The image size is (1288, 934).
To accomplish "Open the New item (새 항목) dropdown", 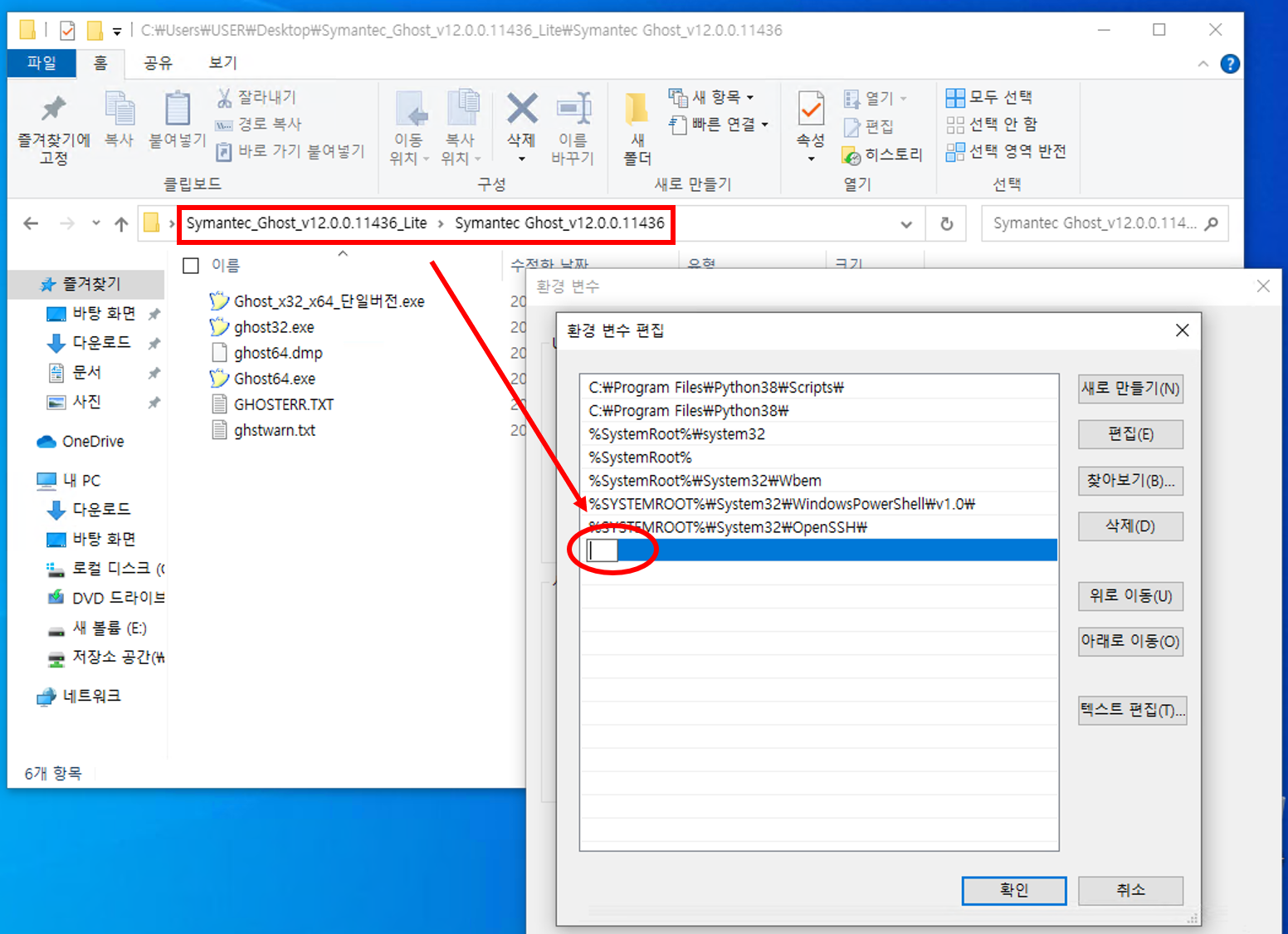I will pyautogui.click(x=712, y=97).
